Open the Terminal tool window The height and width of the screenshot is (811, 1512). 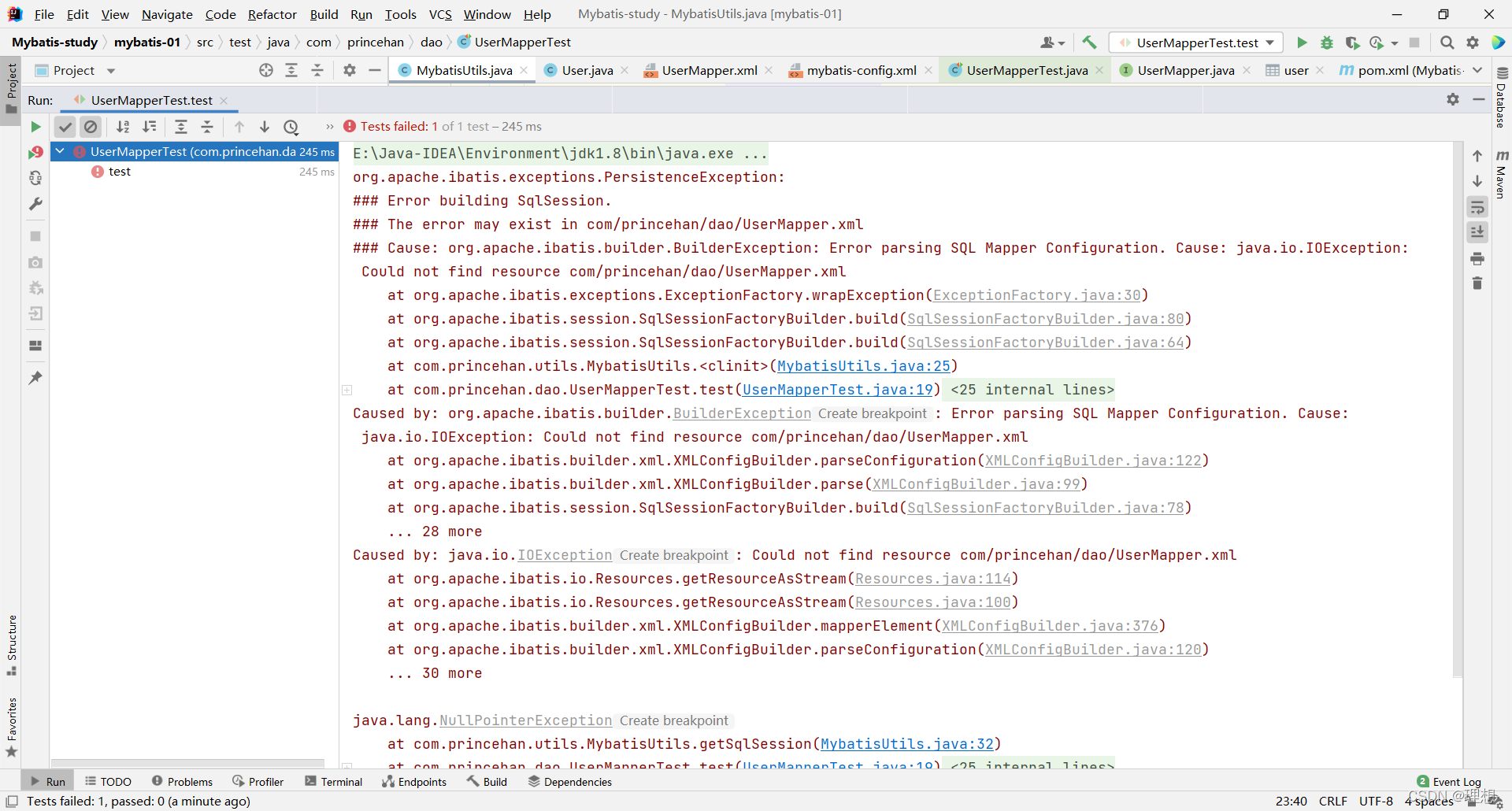(x=334, y=781)
